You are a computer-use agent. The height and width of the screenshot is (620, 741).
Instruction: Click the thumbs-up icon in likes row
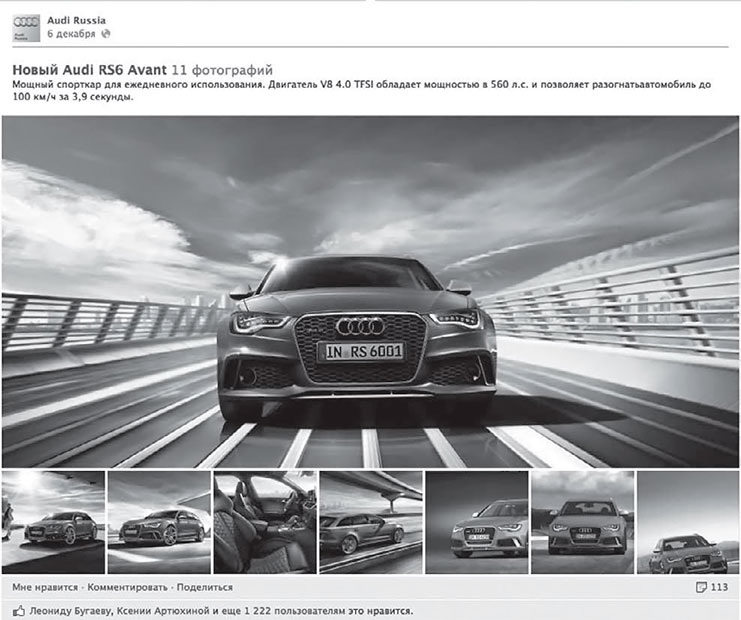(18, 609)
